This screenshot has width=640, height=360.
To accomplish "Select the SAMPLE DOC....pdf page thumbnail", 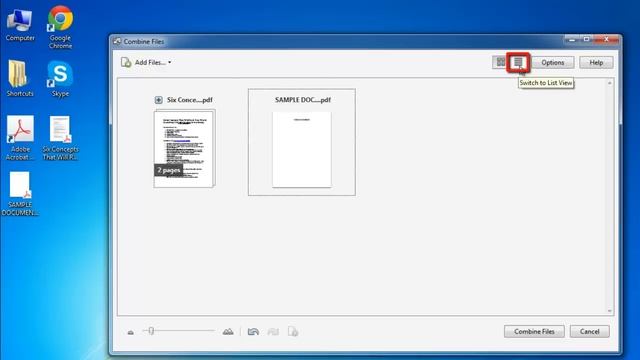I will click(302, 149).
